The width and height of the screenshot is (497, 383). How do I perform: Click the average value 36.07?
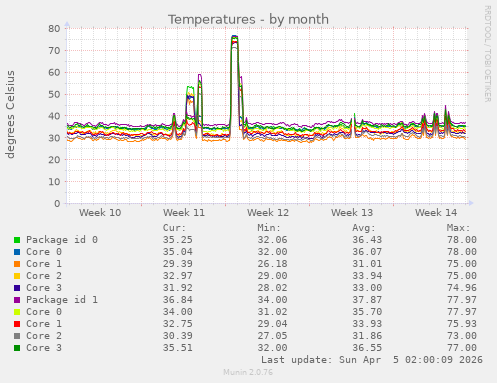coord(367,252)
